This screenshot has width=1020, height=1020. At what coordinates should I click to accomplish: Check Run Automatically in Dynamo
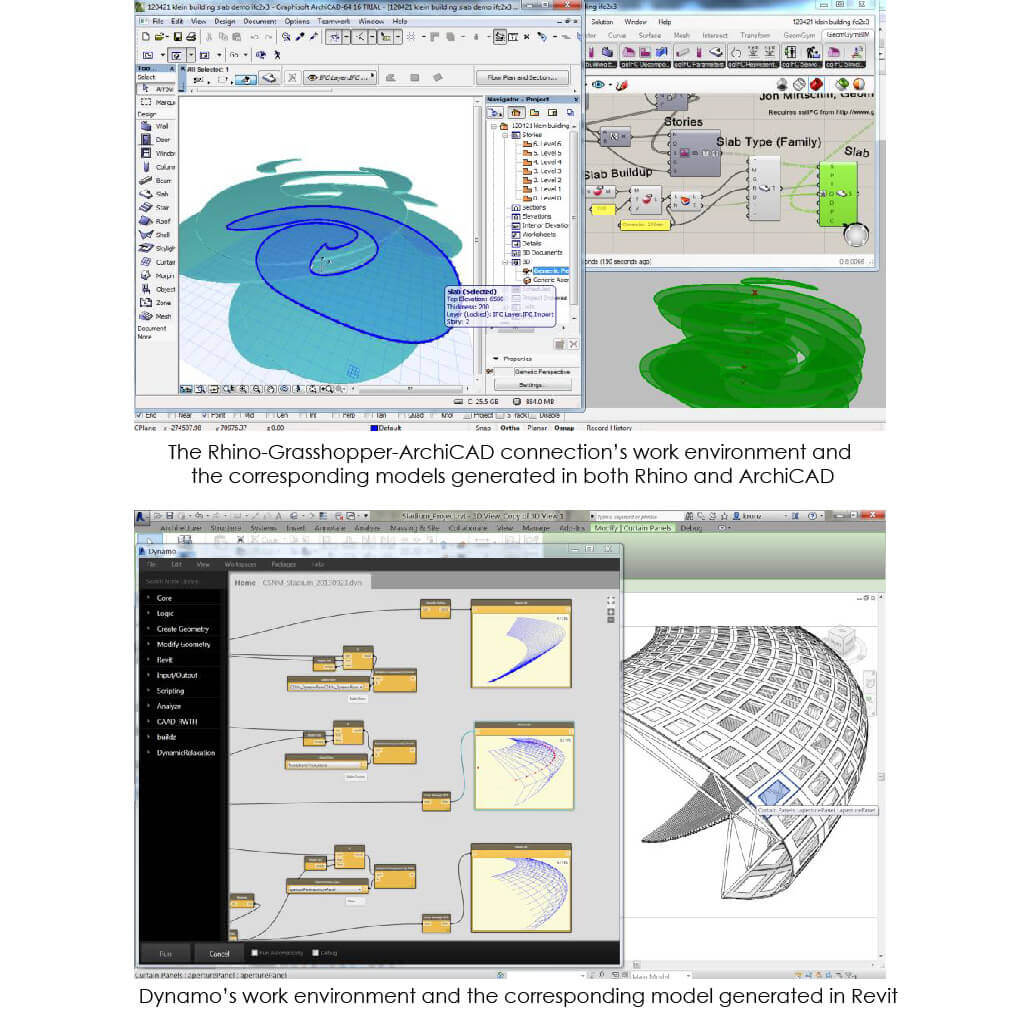click(x=254, y=952)
